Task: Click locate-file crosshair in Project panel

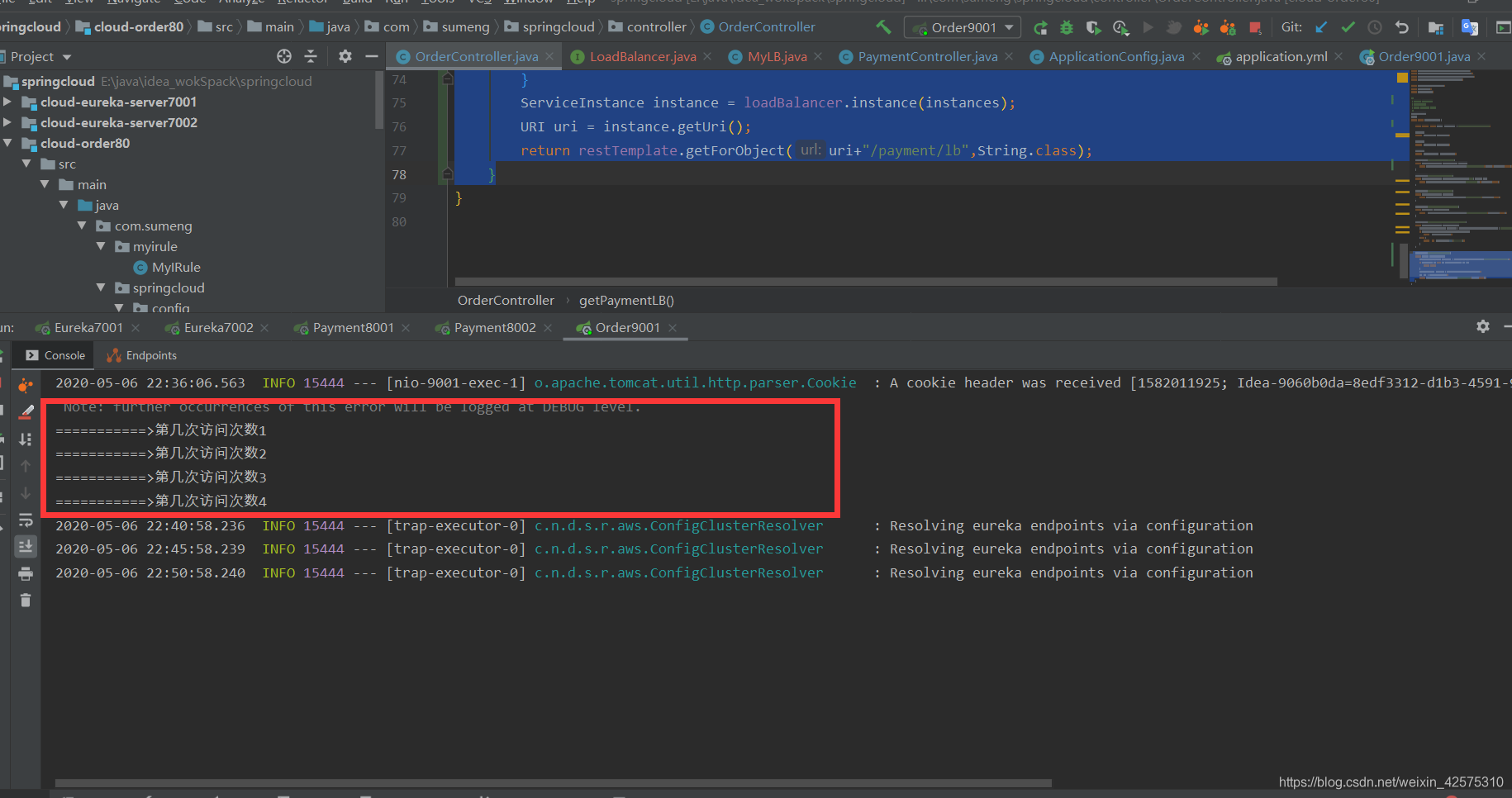Action: pos(284,56)
